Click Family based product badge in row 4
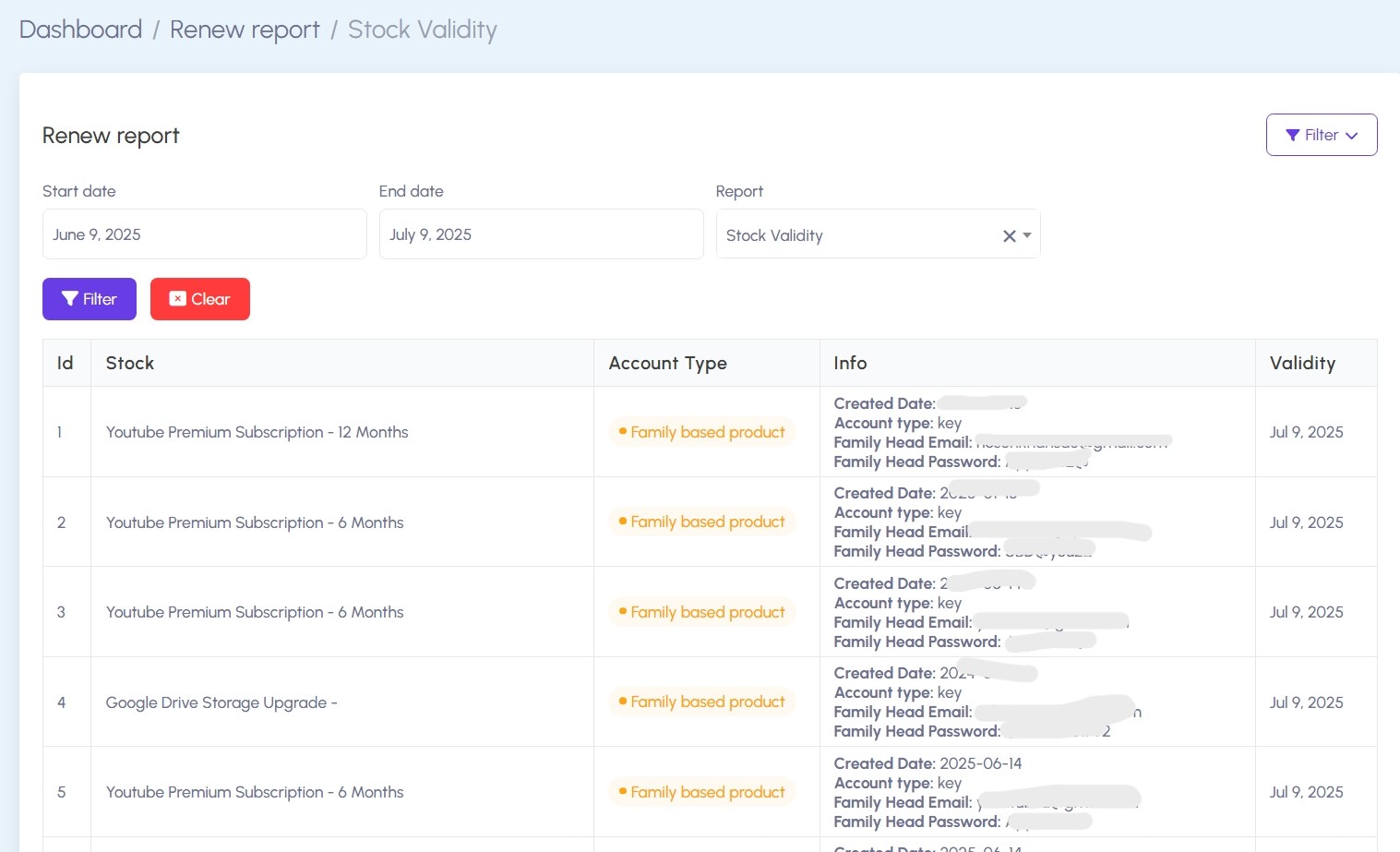 pyautogui.click(x=701, y=702)
